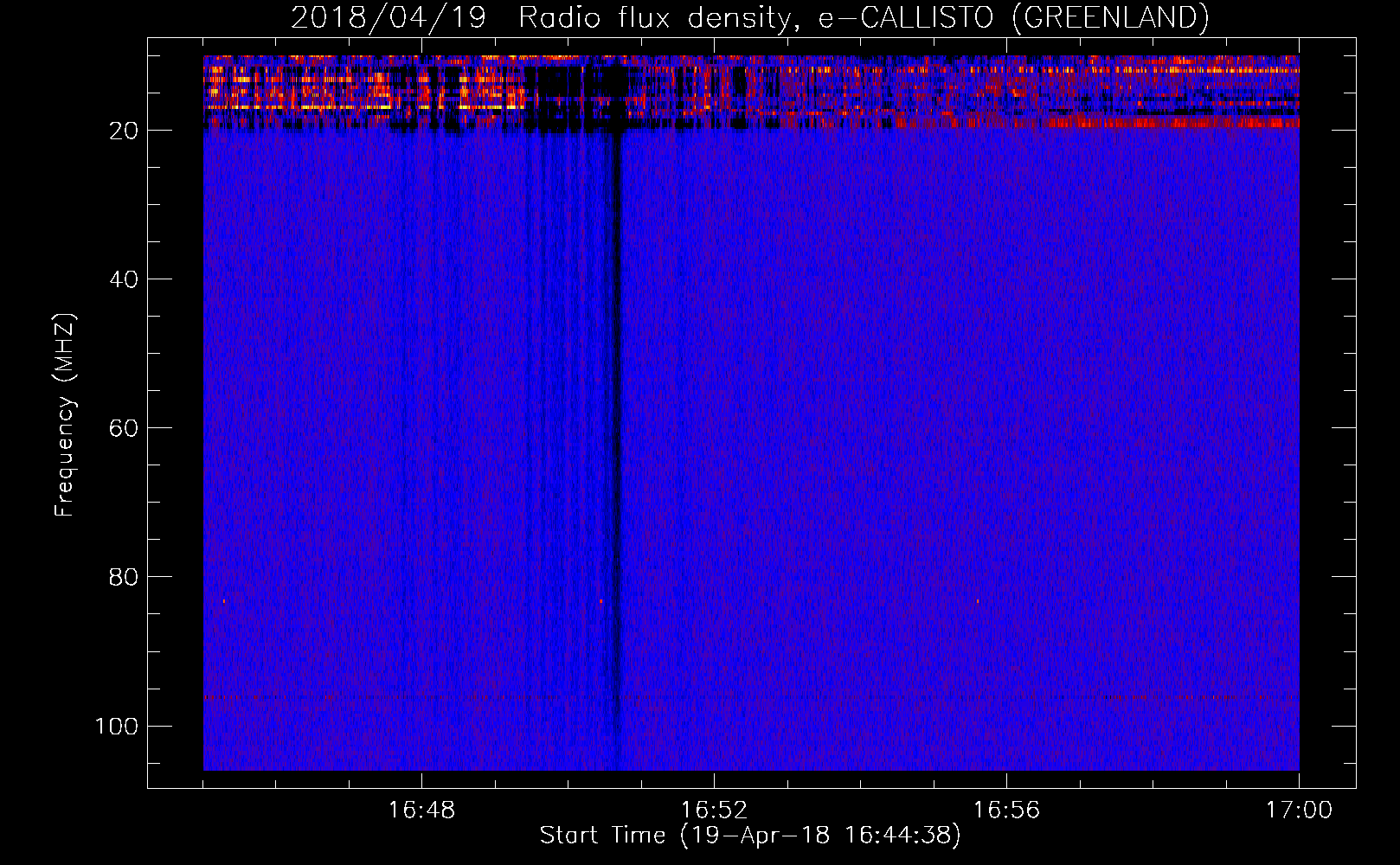
Task: Click the '16:48' time tick label
Action: (x=421, y=811)
